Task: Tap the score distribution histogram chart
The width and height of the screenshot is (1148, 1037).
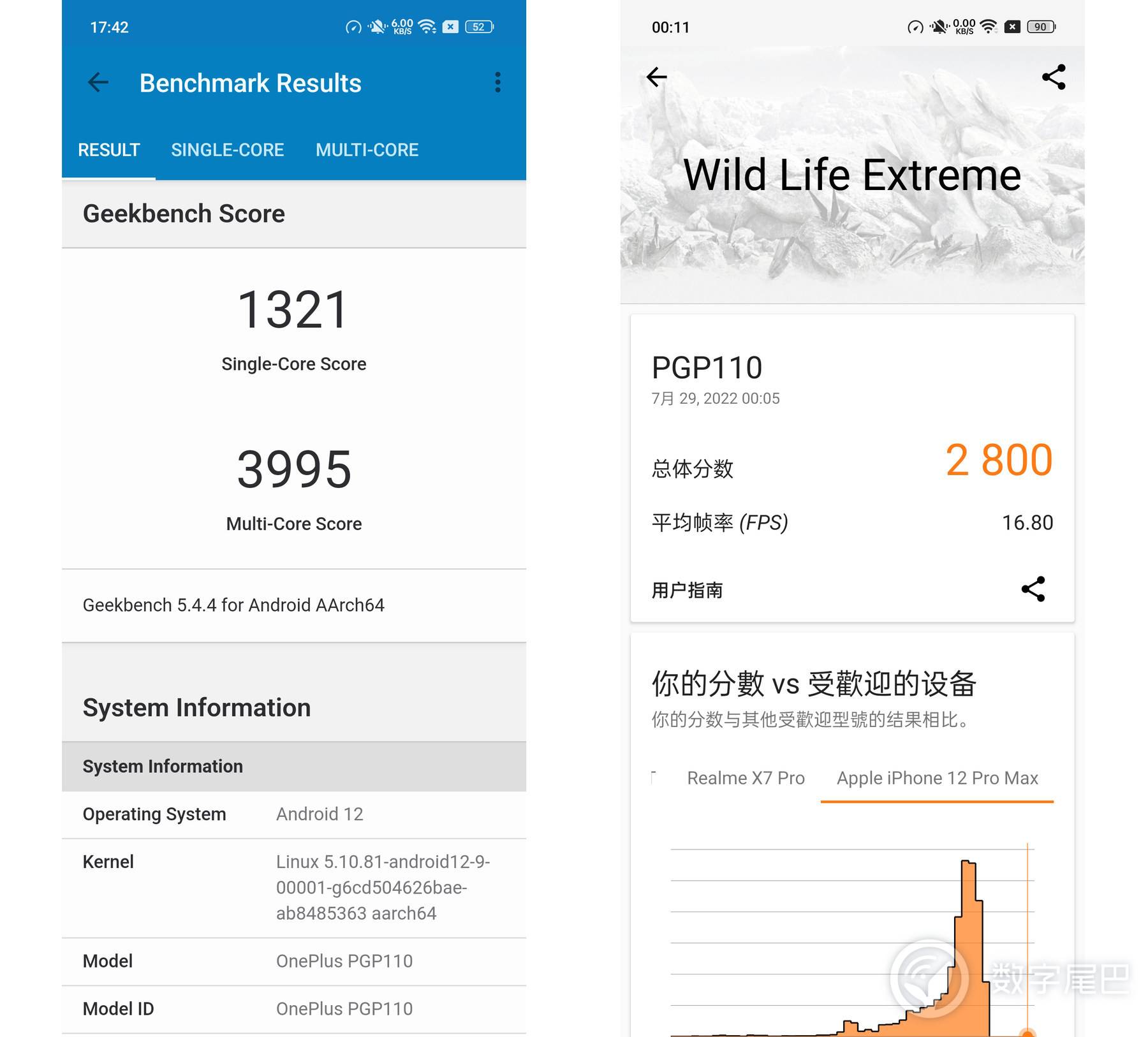Action: pos(852,940)
